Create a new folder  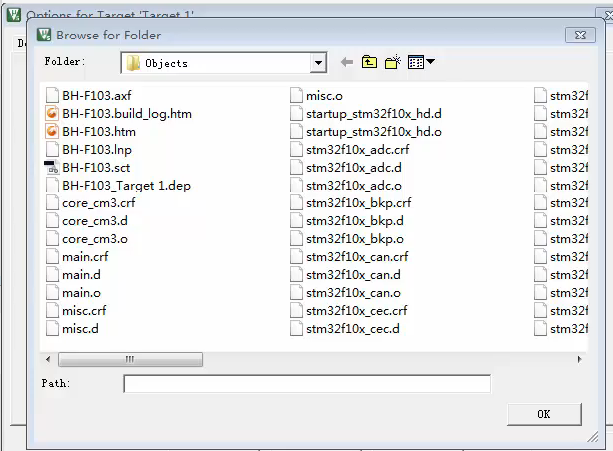coord(393,62)
